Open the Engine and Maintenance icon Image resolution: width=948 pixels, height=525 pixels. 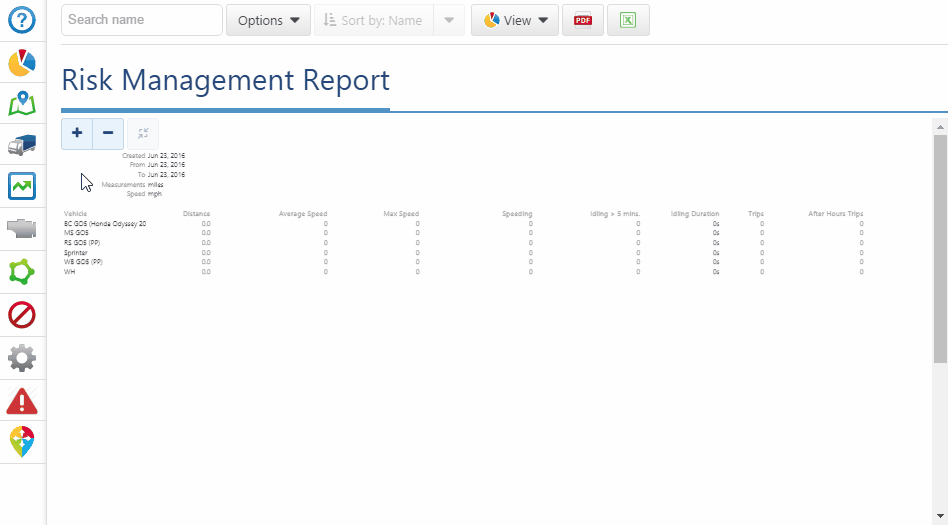(x=22, y=228)
